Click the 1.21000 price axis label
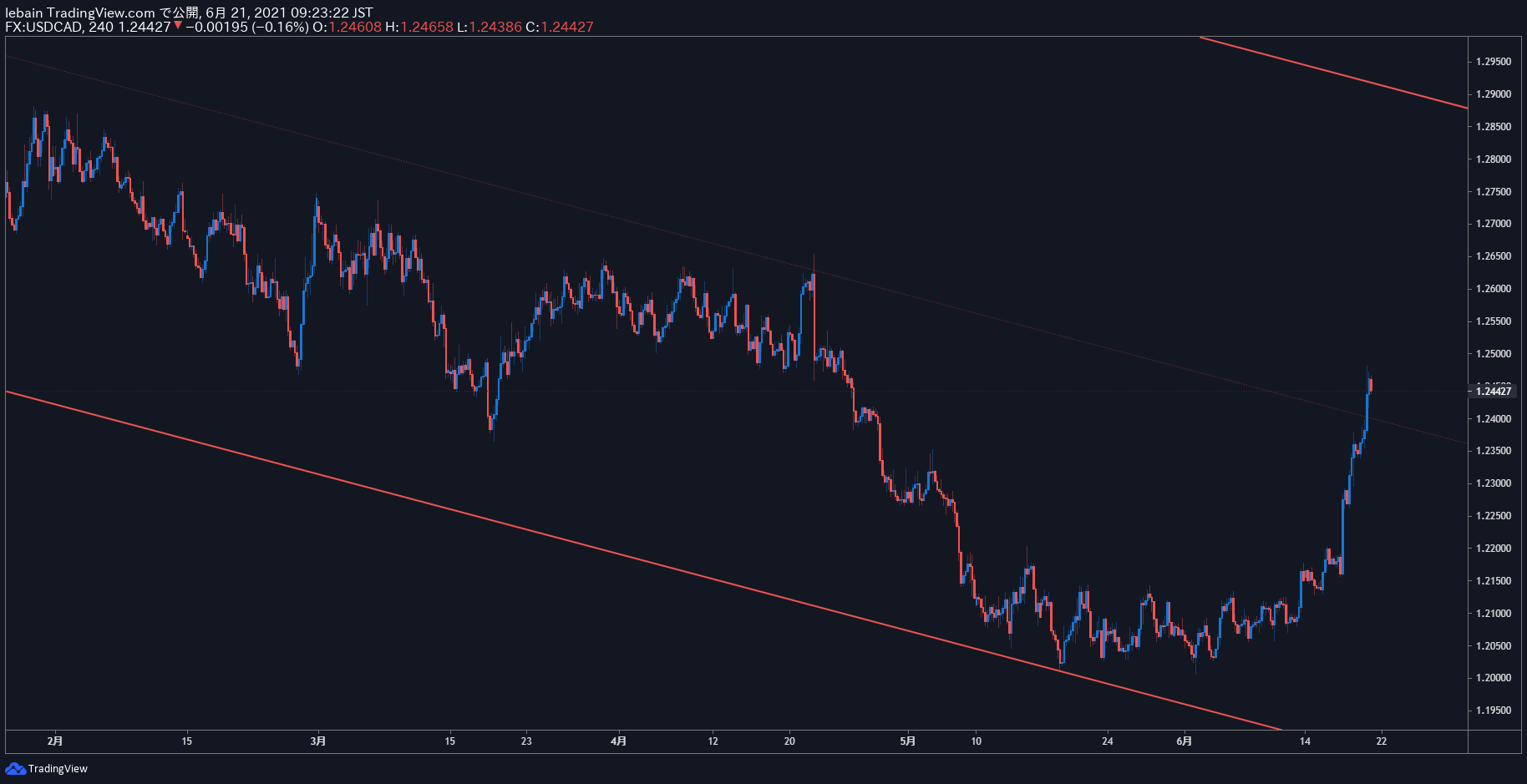The width and height of the screenshot is (1527, 784). point(1494,614)
